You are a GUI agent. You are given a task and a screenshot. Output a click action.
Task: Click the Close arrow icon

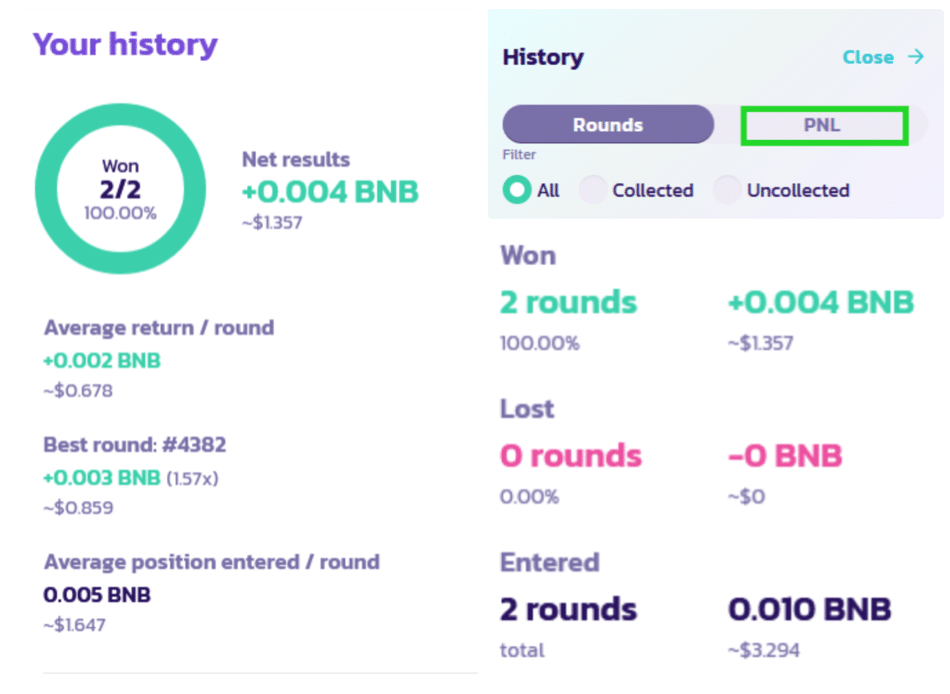coord(915,57)
